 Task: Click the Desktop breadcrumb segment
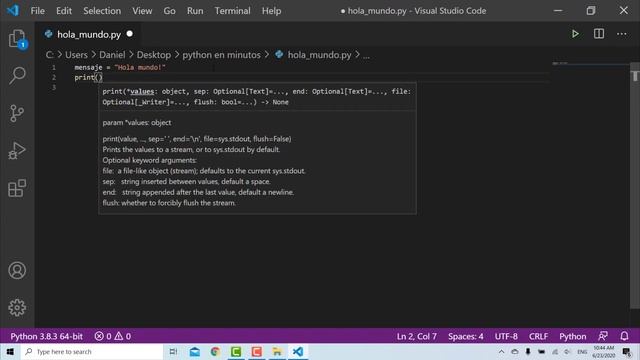click(153, 55)
